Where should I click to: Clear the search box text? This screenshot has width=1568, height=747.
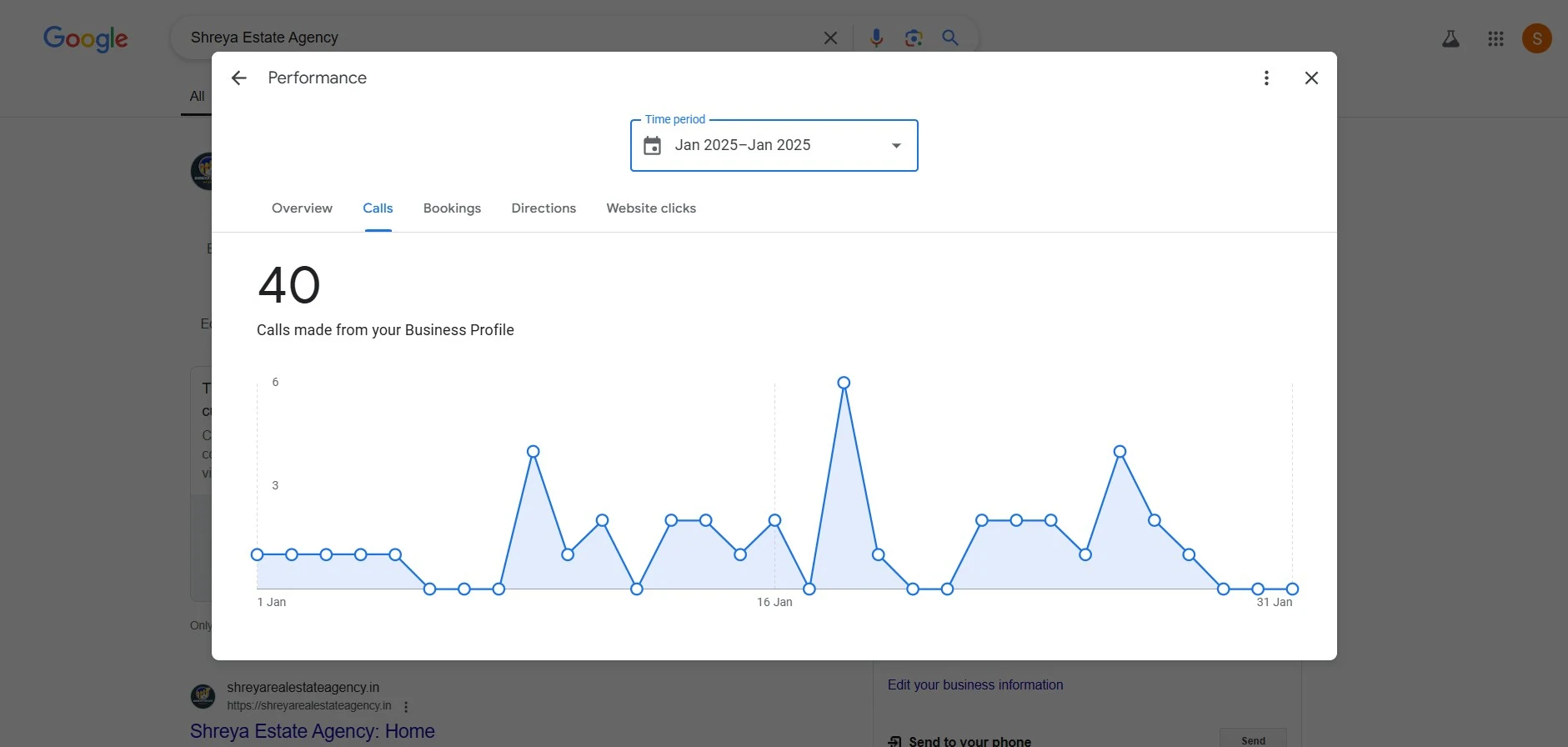(x=830, y=38)
